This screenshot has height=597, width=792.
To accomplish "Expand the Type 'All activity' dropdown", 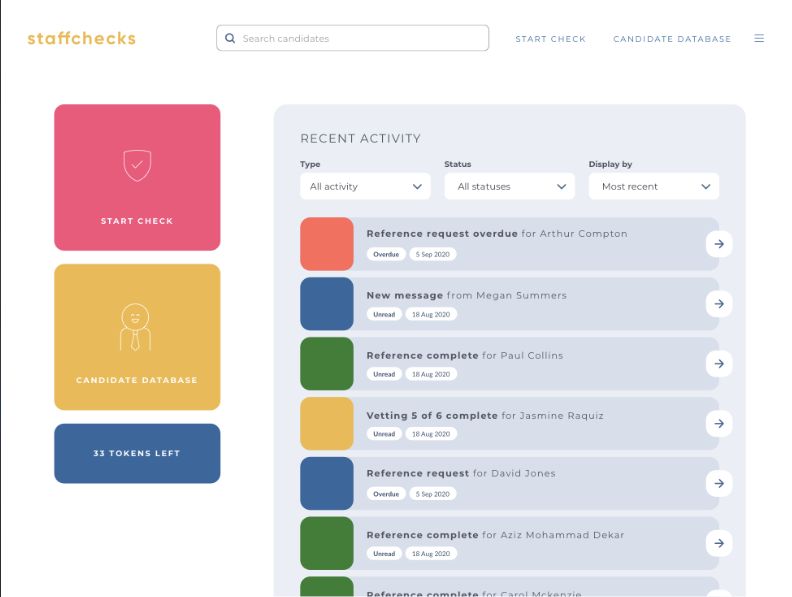I will pyautogui.click(x=365, y=186).
